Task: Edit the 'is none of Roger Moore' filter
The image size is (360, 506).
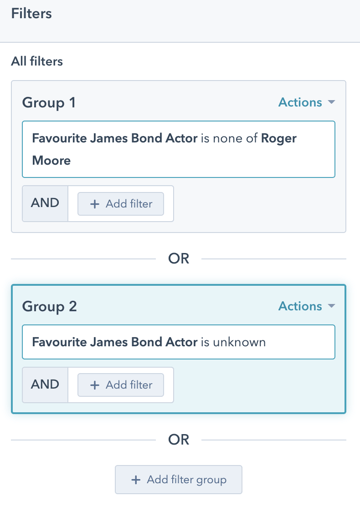Action: pos(179,149)
